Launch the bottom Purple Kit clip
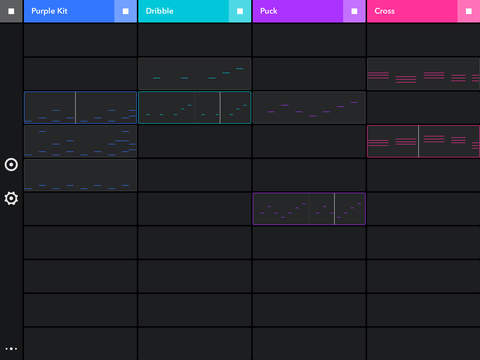Image resolution: width=480 pixels, height=360 pixels. click(80, 175)
